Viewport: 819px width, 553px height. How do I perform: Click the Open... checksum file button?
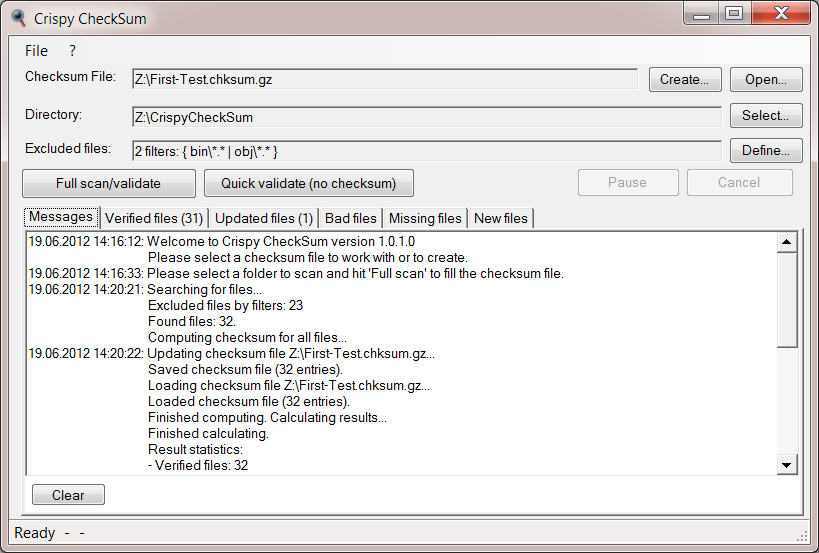(x=766, y=79)
